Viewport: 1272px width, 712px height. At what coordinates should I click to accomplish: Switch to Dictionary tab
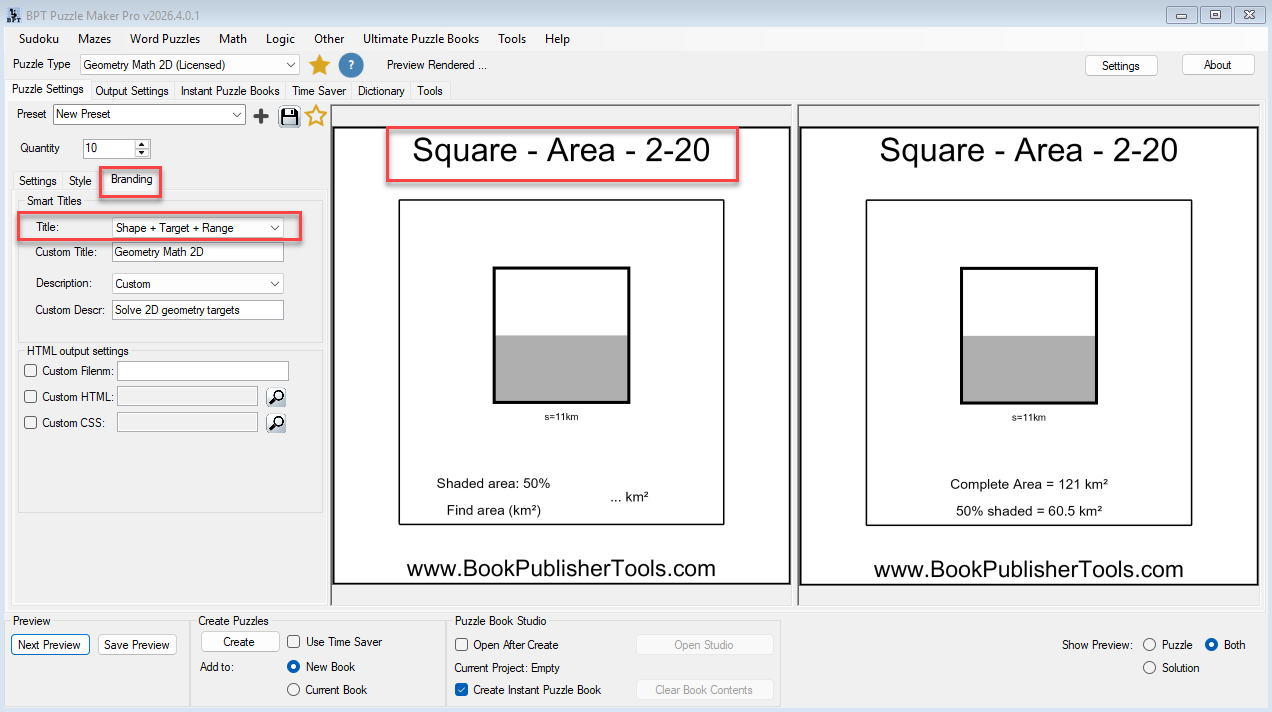[x=381, y=91]
